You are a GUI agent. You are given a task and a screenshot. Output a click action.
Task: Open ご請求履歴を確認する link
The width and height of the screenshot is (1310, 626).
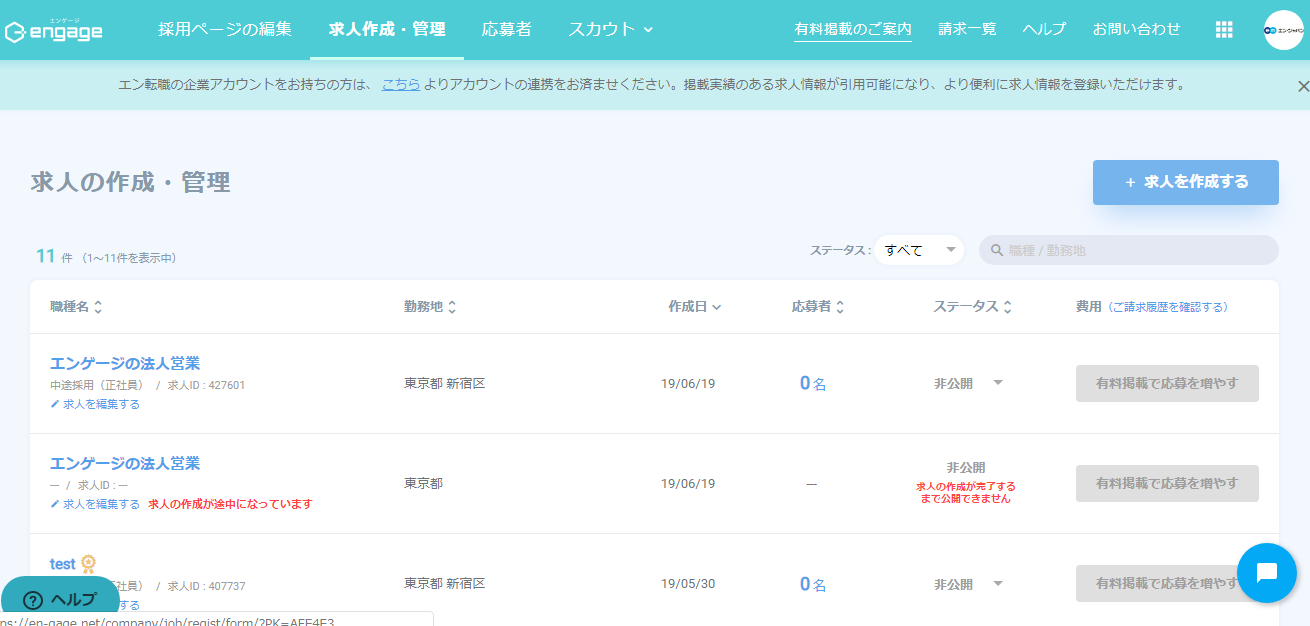coord(1167,307)
